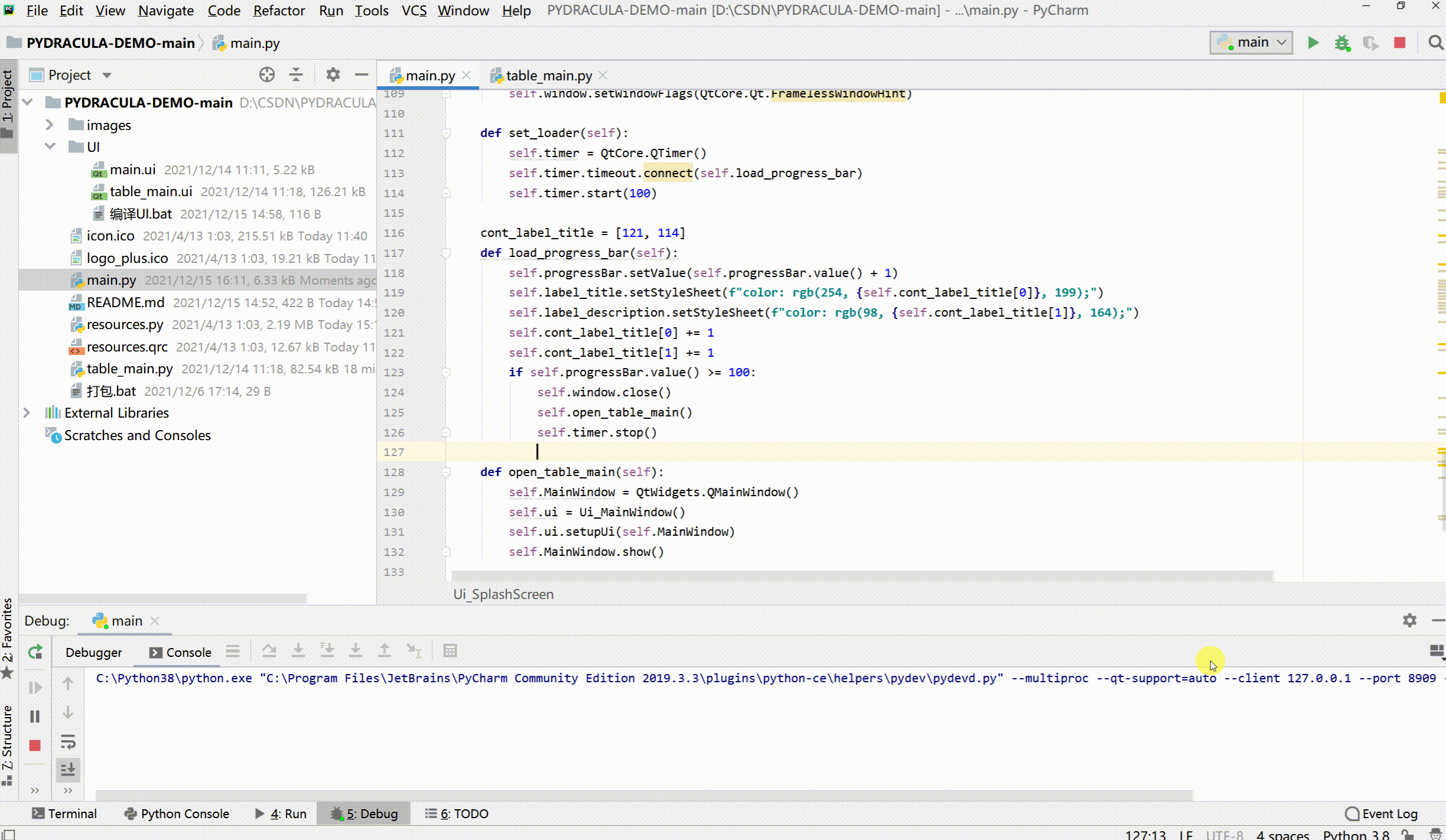Viewport: 1446px width, 840px height.
Task: Toggle the Scroll to End console icon
Action: click(68, 770)
